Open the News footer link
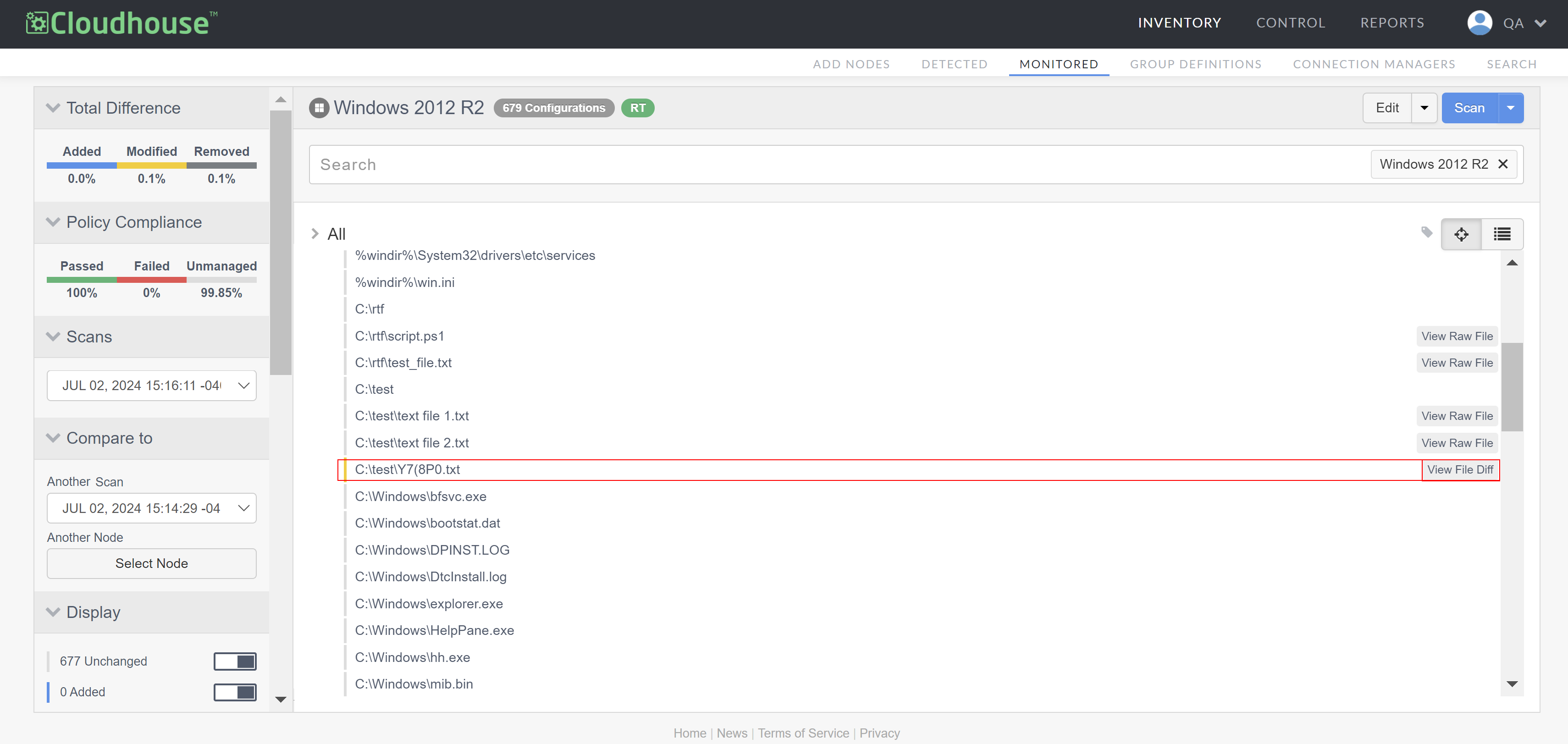Screen dimensions: 1568x744 [732, 733]
